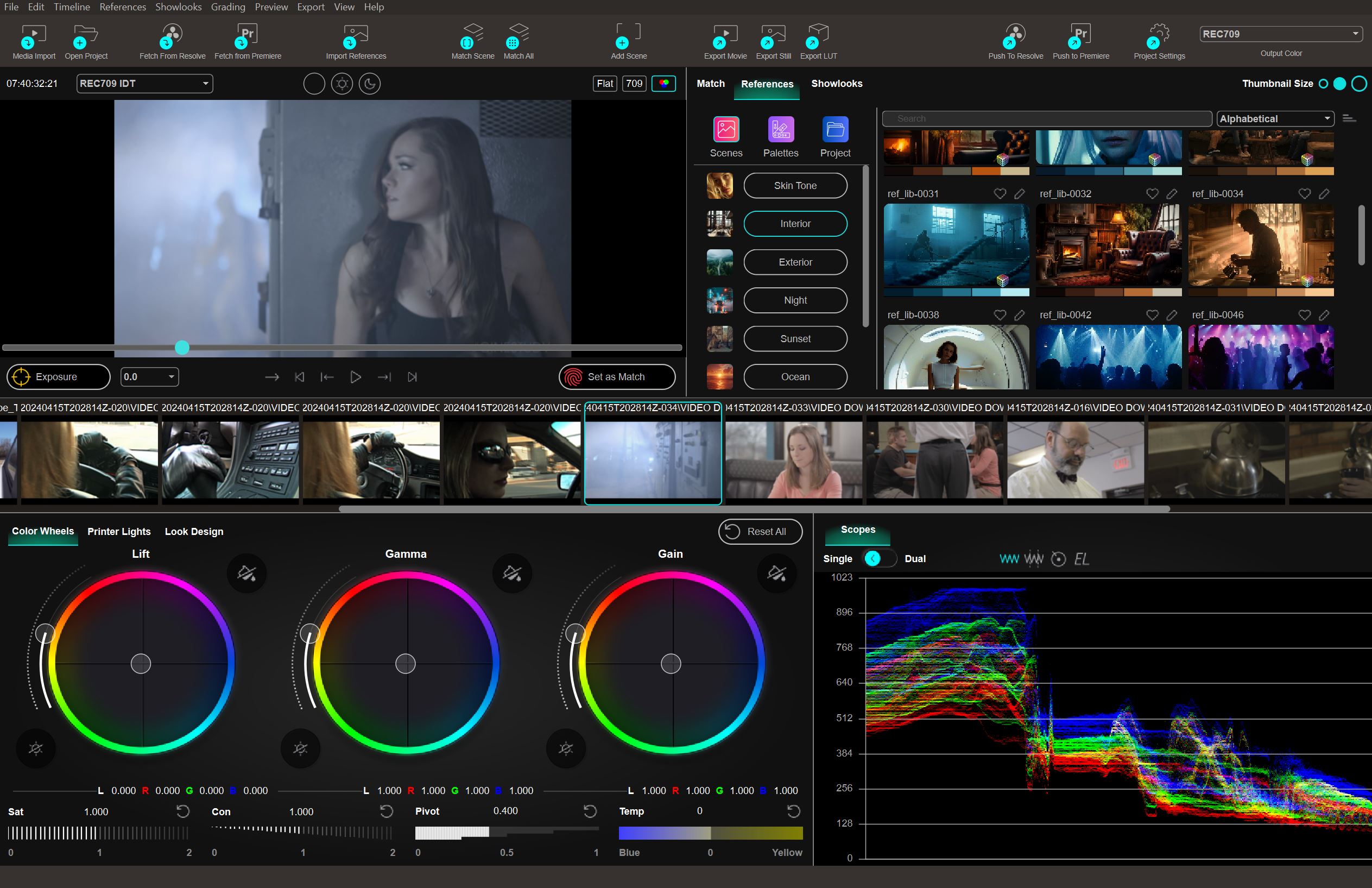Open the Timeline menu
The width and height of the screenshot is (1372, 888).
click(72, 7)
